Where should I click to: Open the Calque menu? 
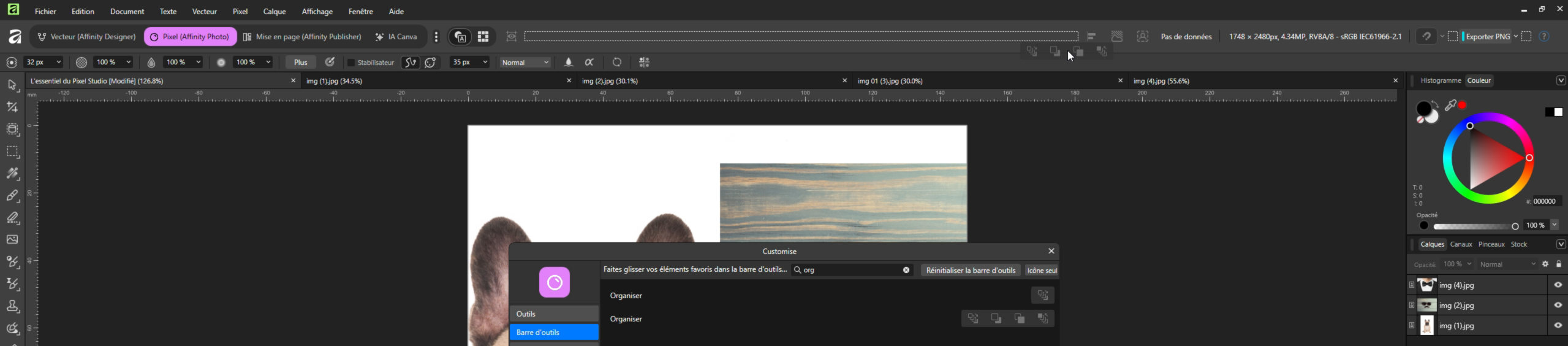click(274, 12)
